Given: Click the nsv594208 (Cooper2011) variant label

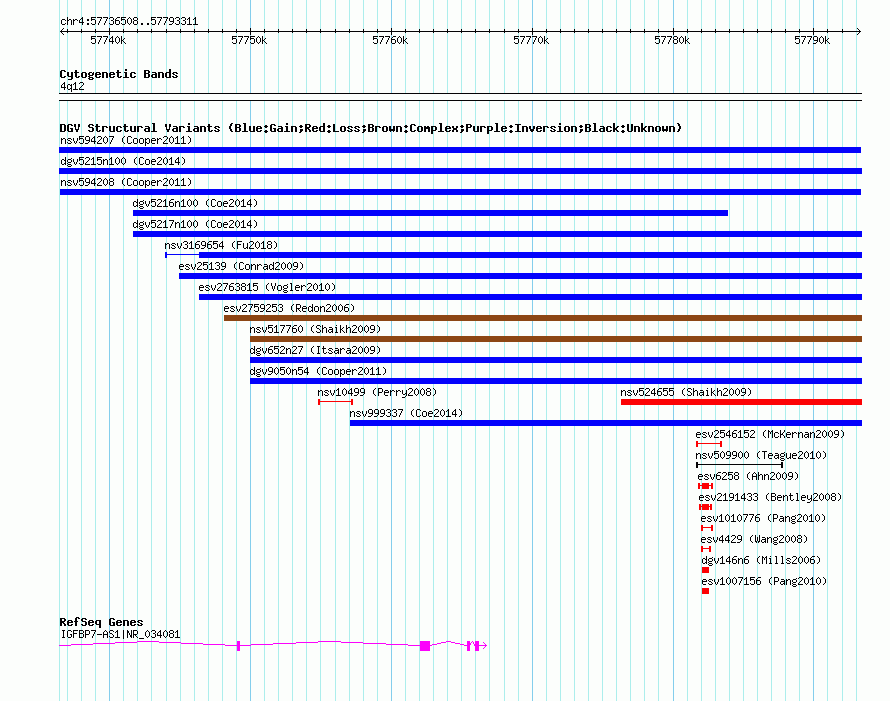Looking at the screenshot, I should point(126,182).
